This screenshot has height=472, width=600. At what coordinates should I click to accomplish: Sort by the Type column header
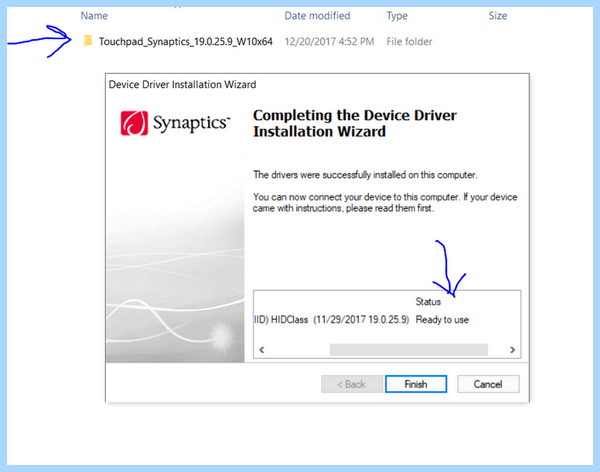pos(397,16)
